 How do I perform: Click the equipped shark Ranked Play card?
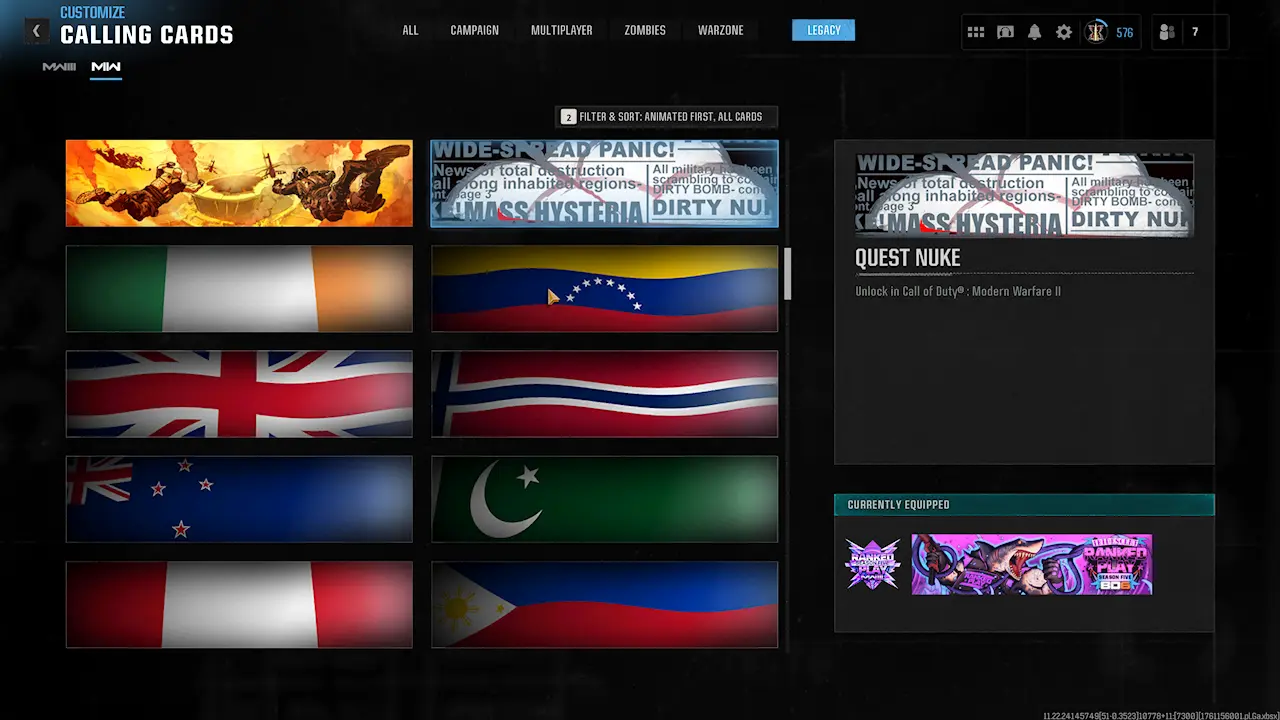(x=1032, y=564)
